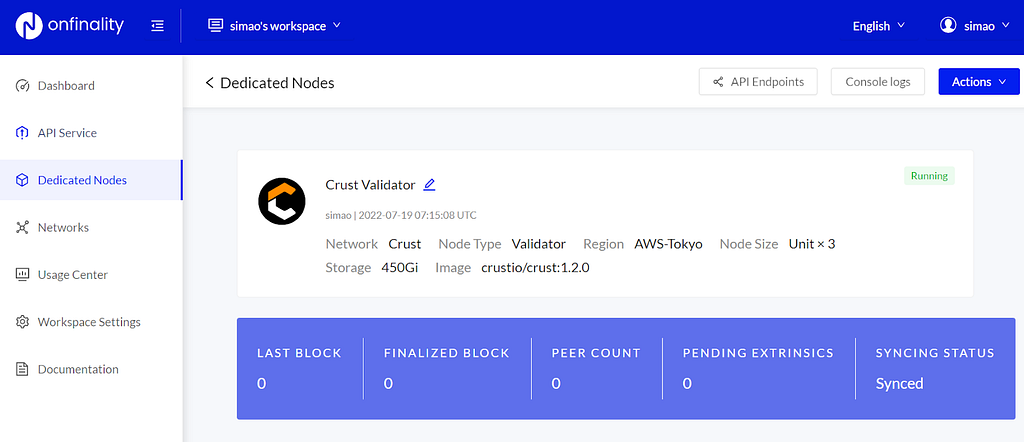Click the Crust network logo
The image size is (1024, 442).
point(282,201)
